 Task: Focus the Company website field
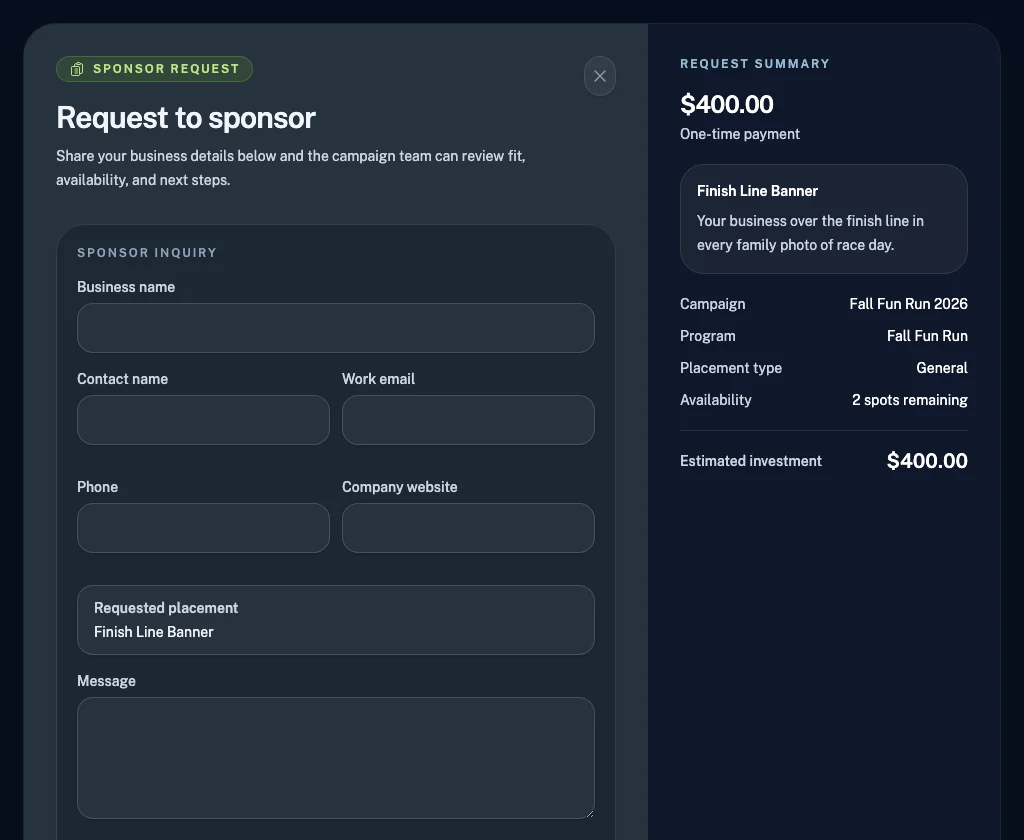(x=468, y=528)
